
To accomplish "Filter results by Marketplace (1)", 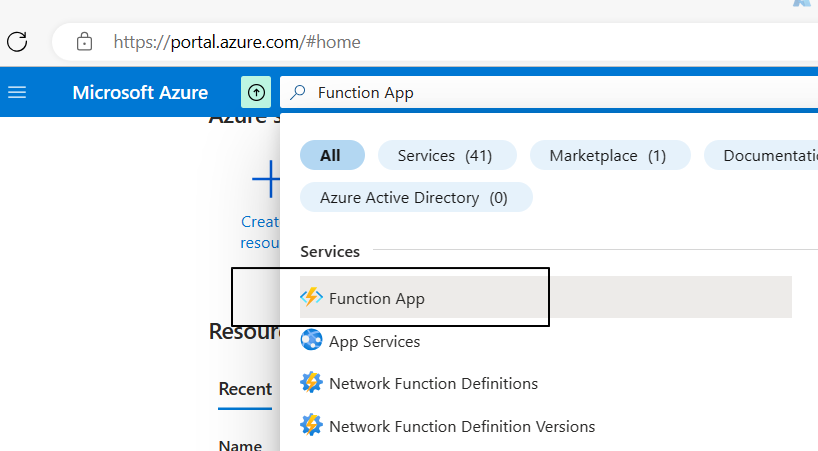I will coord(609,155).
